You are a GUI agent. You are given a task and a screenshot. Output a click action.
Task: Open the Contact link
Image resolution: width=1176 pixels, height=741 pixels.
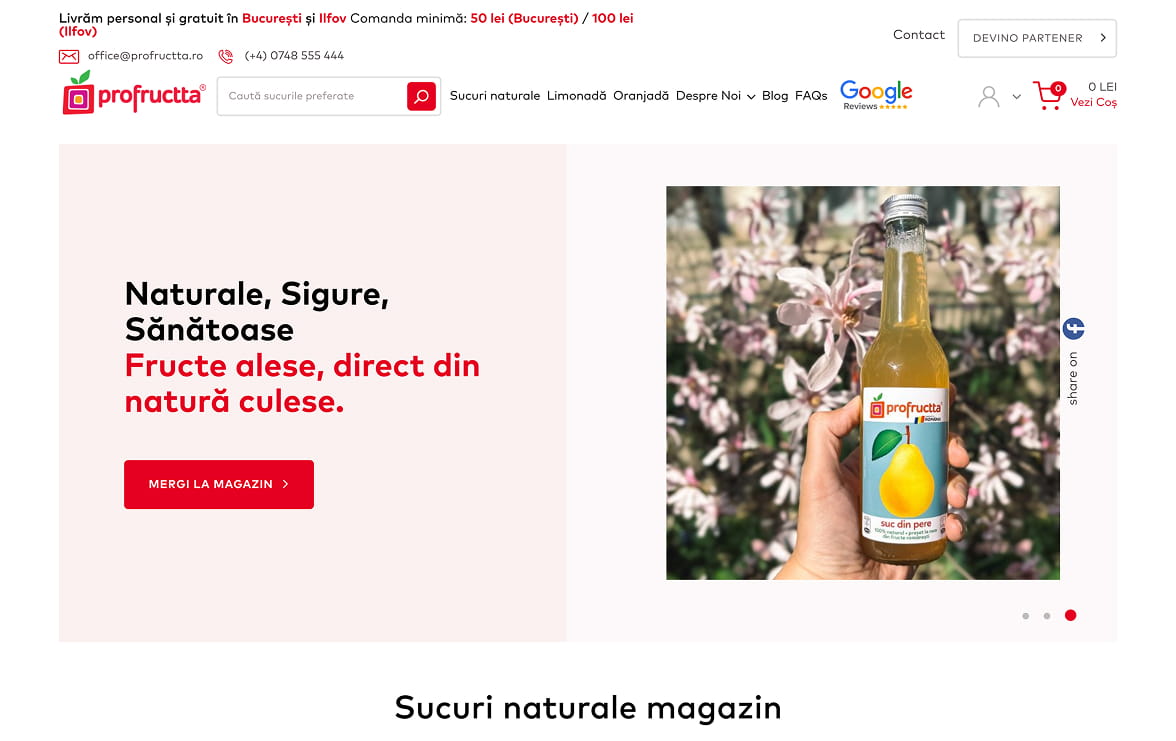918,34
